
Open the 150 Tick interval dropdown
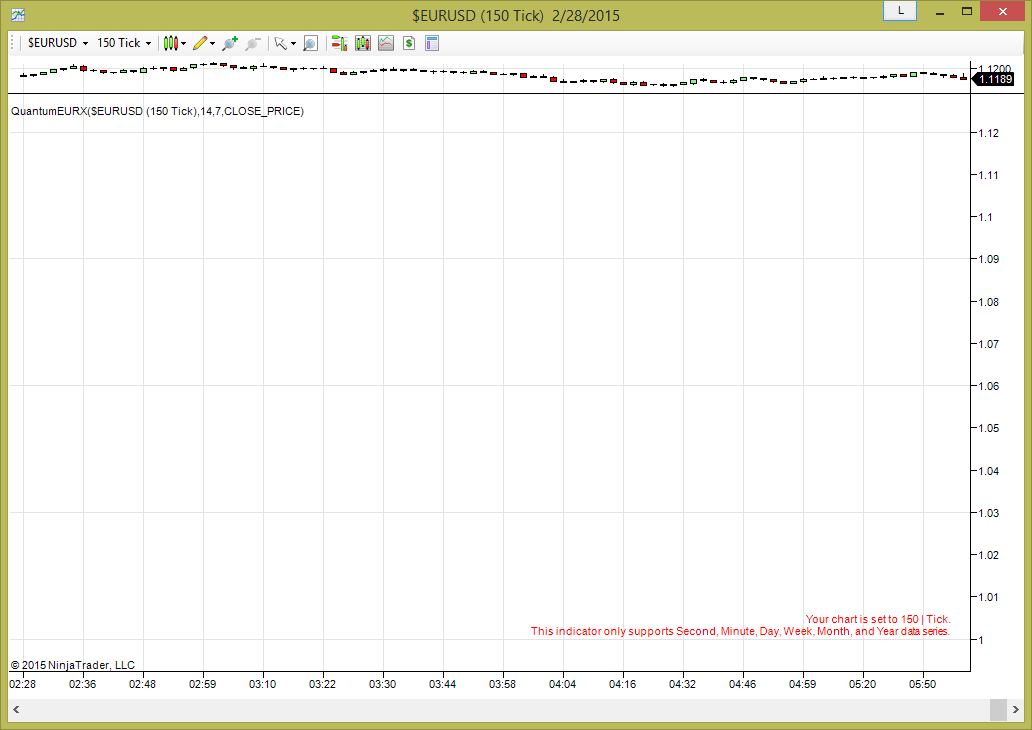pos(124,43)
